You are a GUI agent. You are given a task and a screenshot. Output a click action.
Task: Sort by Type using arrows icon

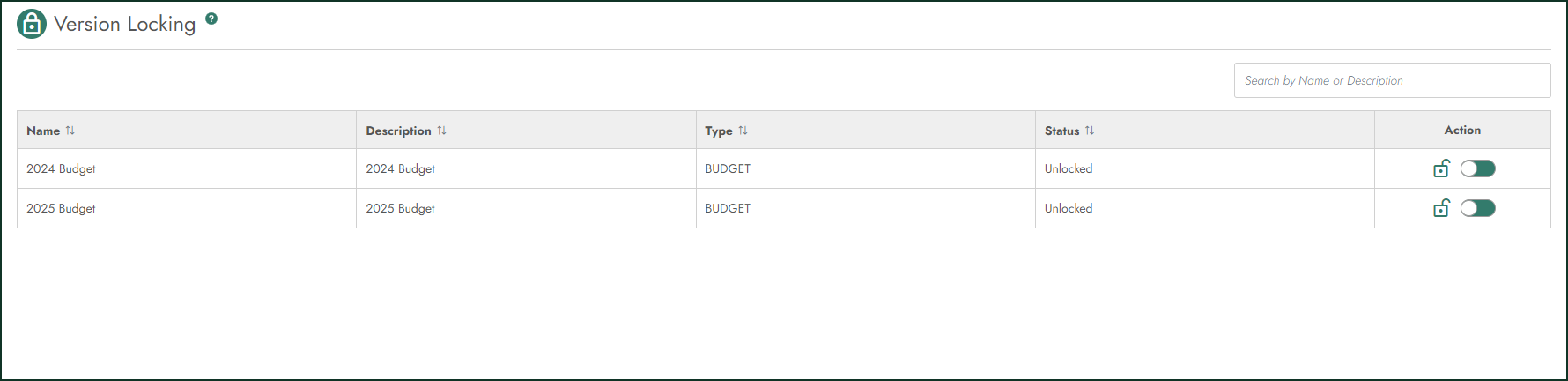743,131
